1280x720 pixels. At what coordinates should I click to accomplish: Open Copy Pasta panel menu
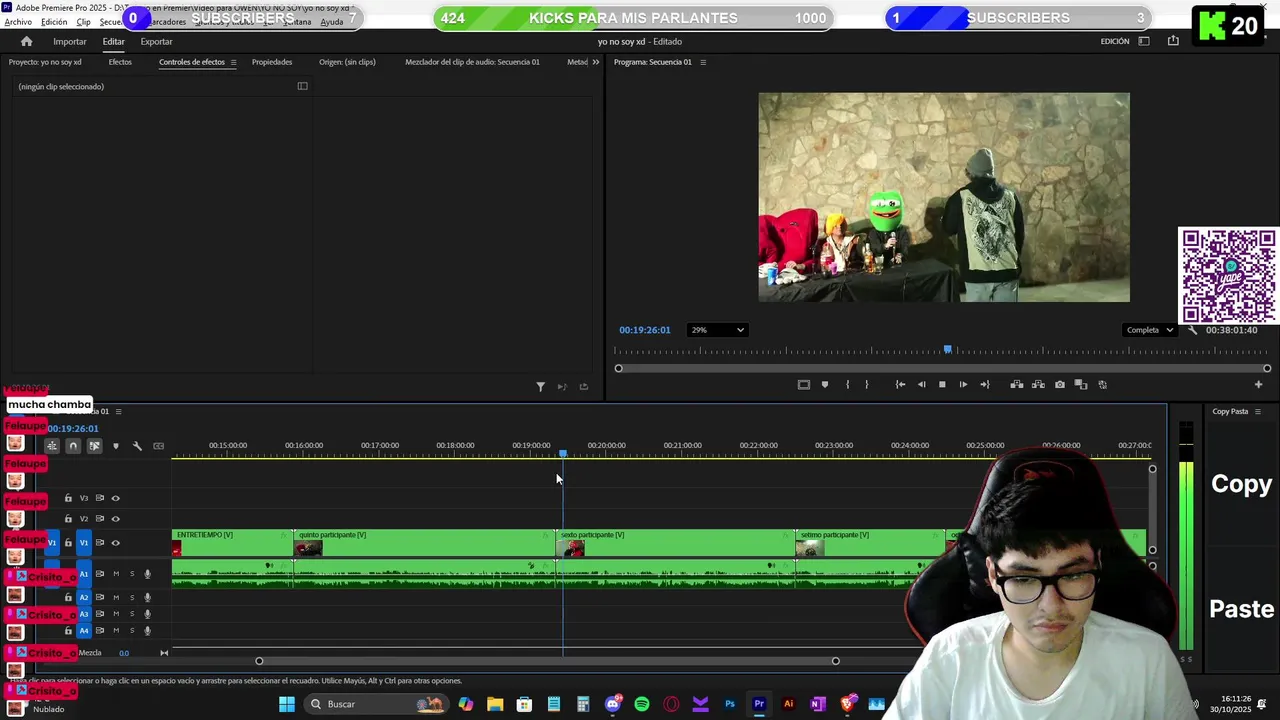coord(1257,411)
